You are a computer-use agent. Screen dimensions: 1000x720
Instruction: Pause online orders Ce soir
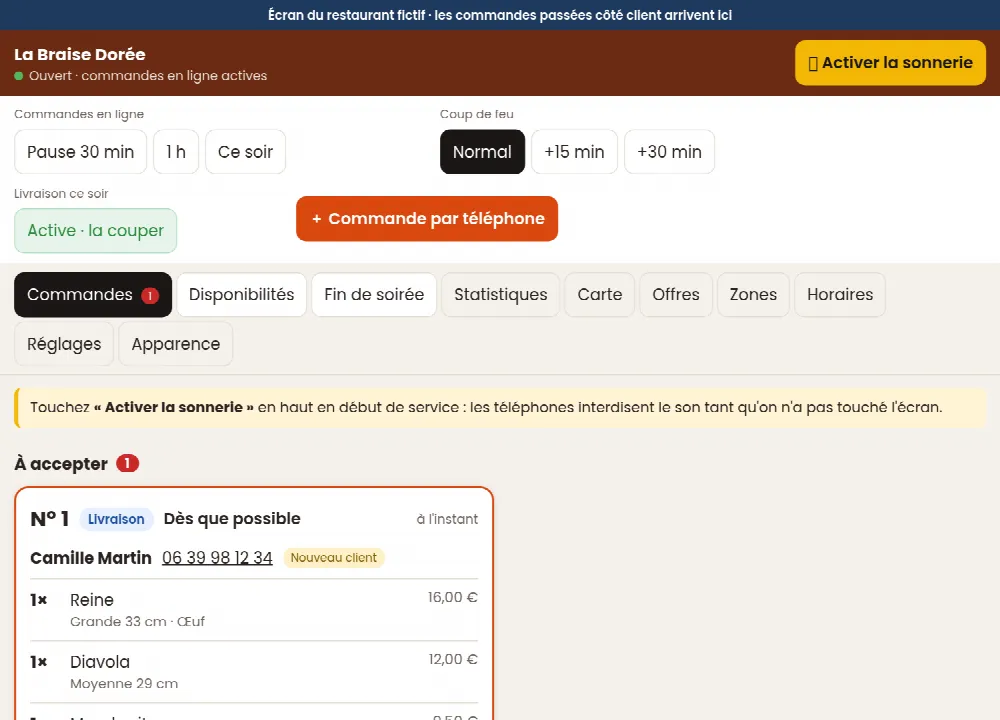(246, 152)
